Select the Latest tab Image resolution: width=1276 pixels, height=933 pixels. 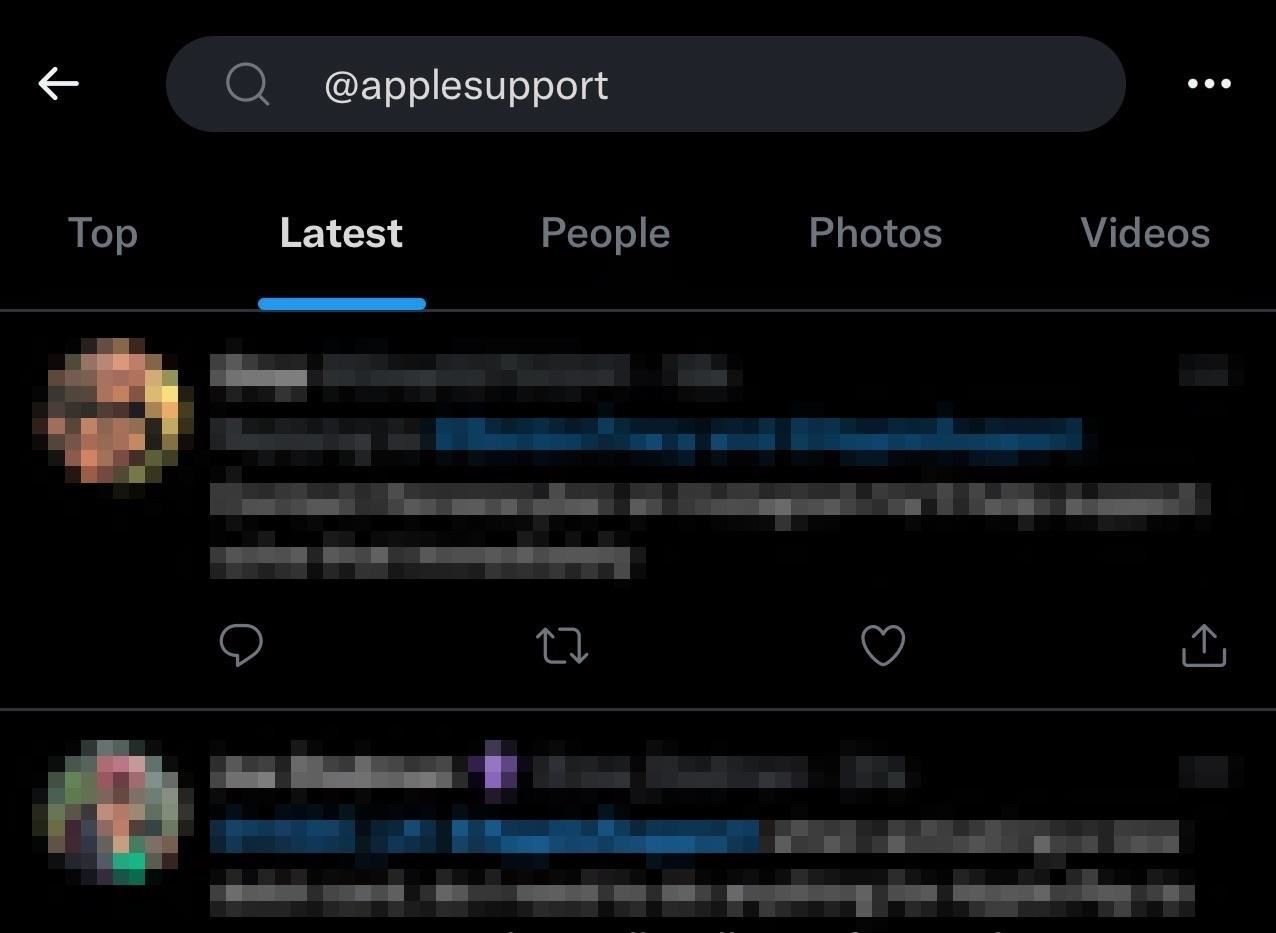(x=341, y=233)
